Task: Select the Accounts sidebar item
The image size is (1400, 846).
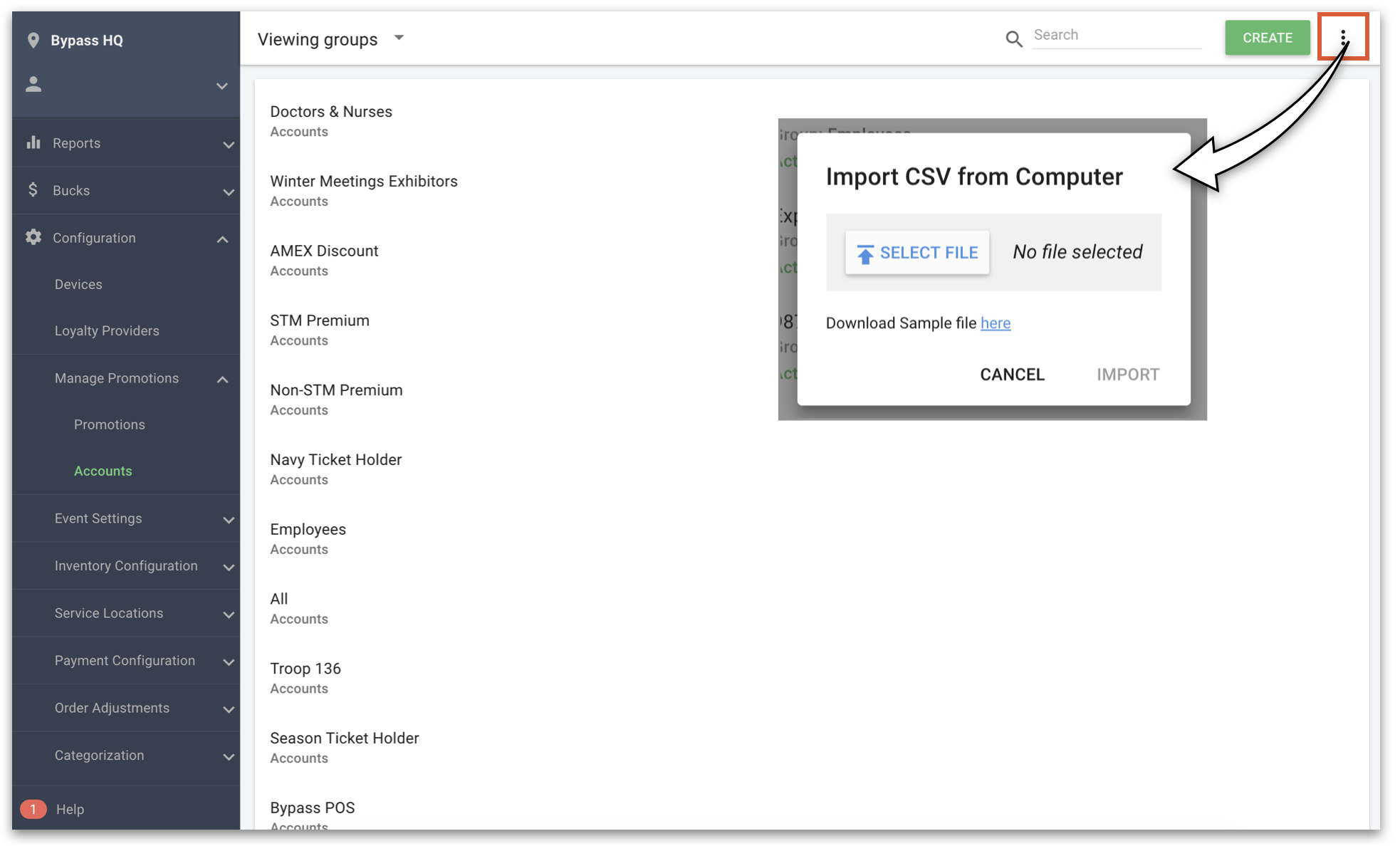Action: point(103,471)
